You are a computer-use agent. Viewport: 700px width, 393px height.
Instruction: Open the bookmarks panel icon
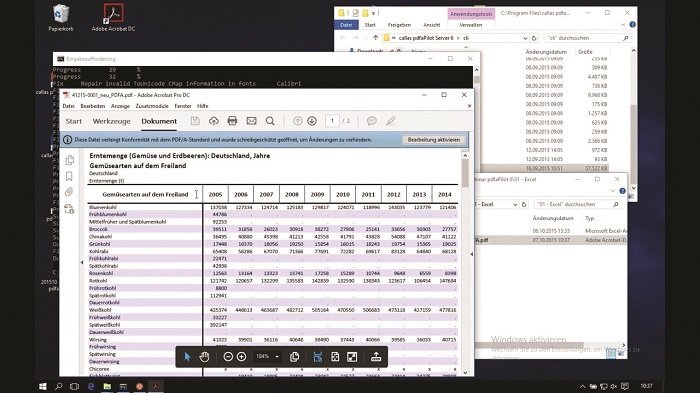click(69, 176)
